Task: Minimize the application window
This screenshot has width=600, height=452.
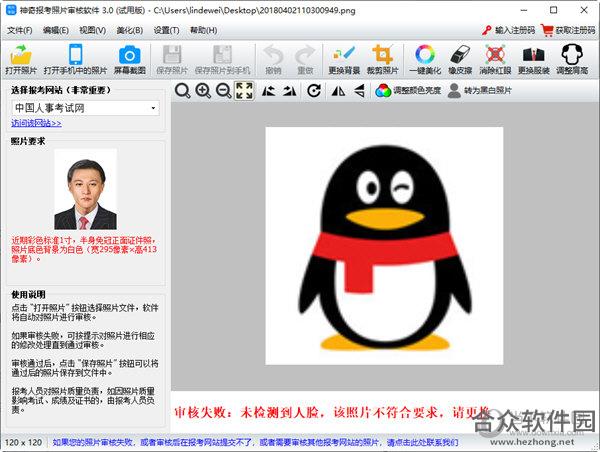Action: (x=524, y=10)
